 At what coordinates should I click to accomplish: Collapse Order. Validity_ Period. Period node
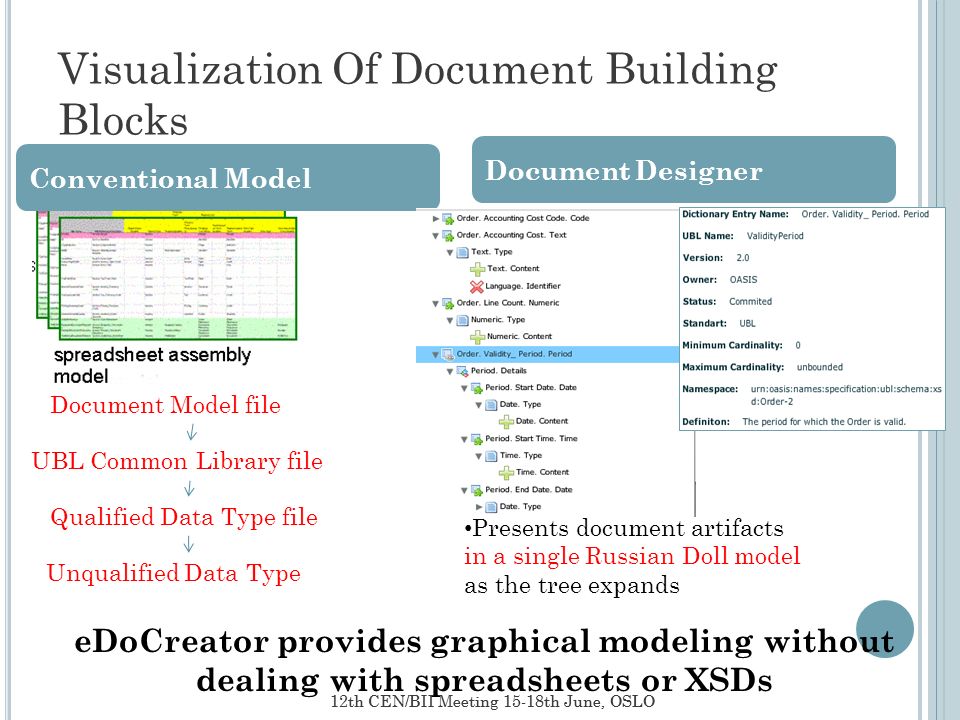click(x=435, y=354)
